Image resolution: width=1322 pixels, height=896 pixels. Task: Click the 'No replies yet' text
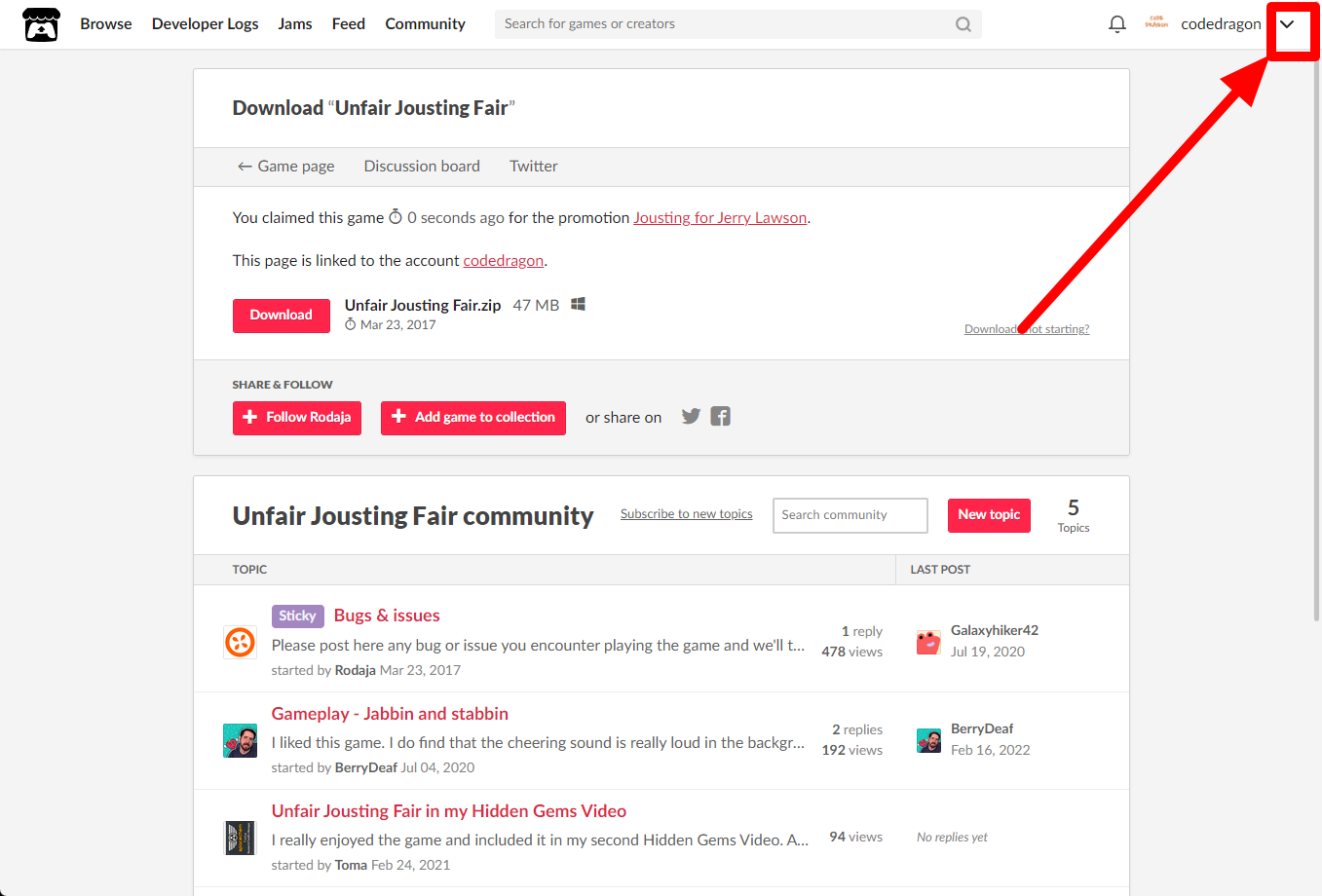[x=952, y=838]
